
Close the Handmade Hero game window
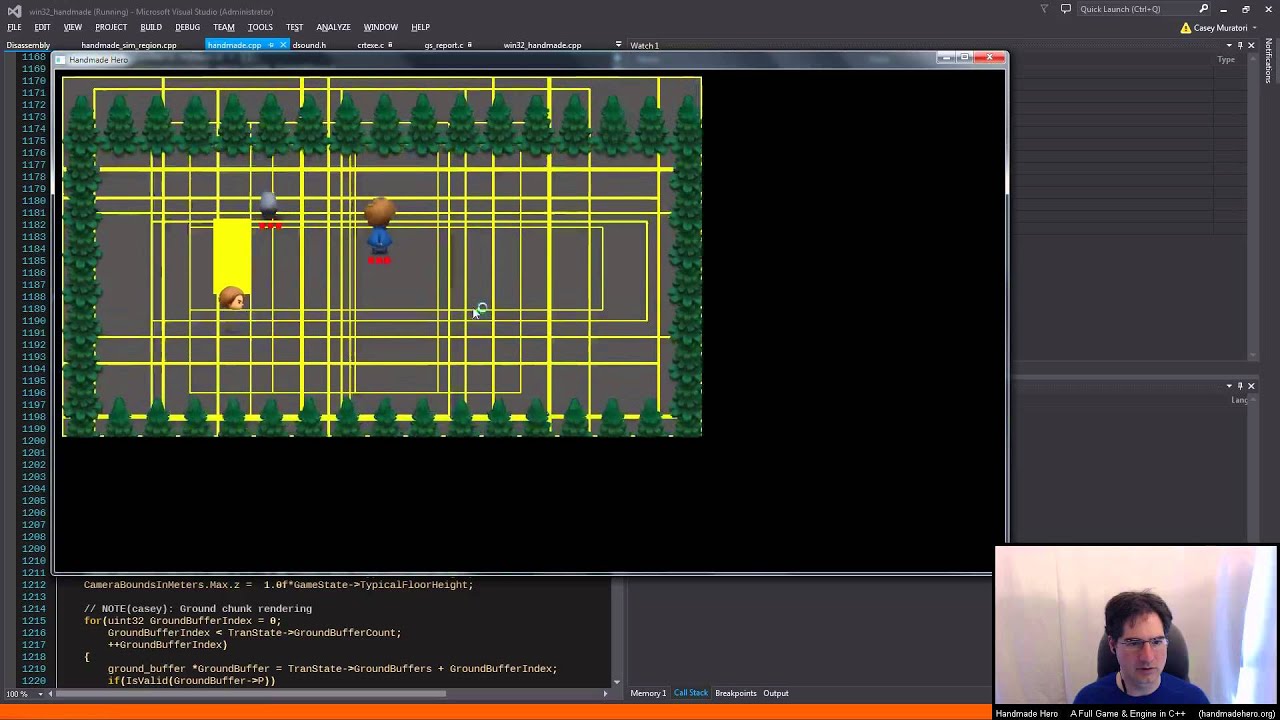[990, 58]
